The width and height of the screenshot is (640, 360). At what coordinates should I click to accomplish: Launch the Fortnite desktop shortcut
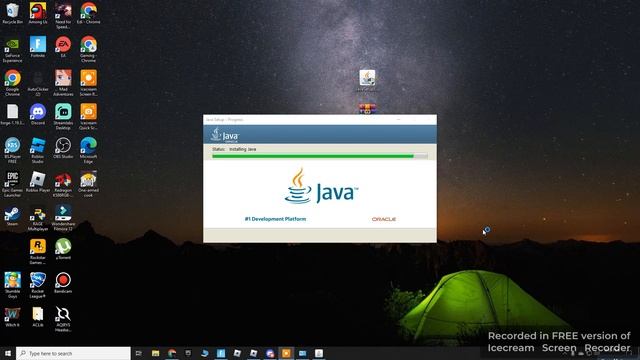click(x=38, y=47)
